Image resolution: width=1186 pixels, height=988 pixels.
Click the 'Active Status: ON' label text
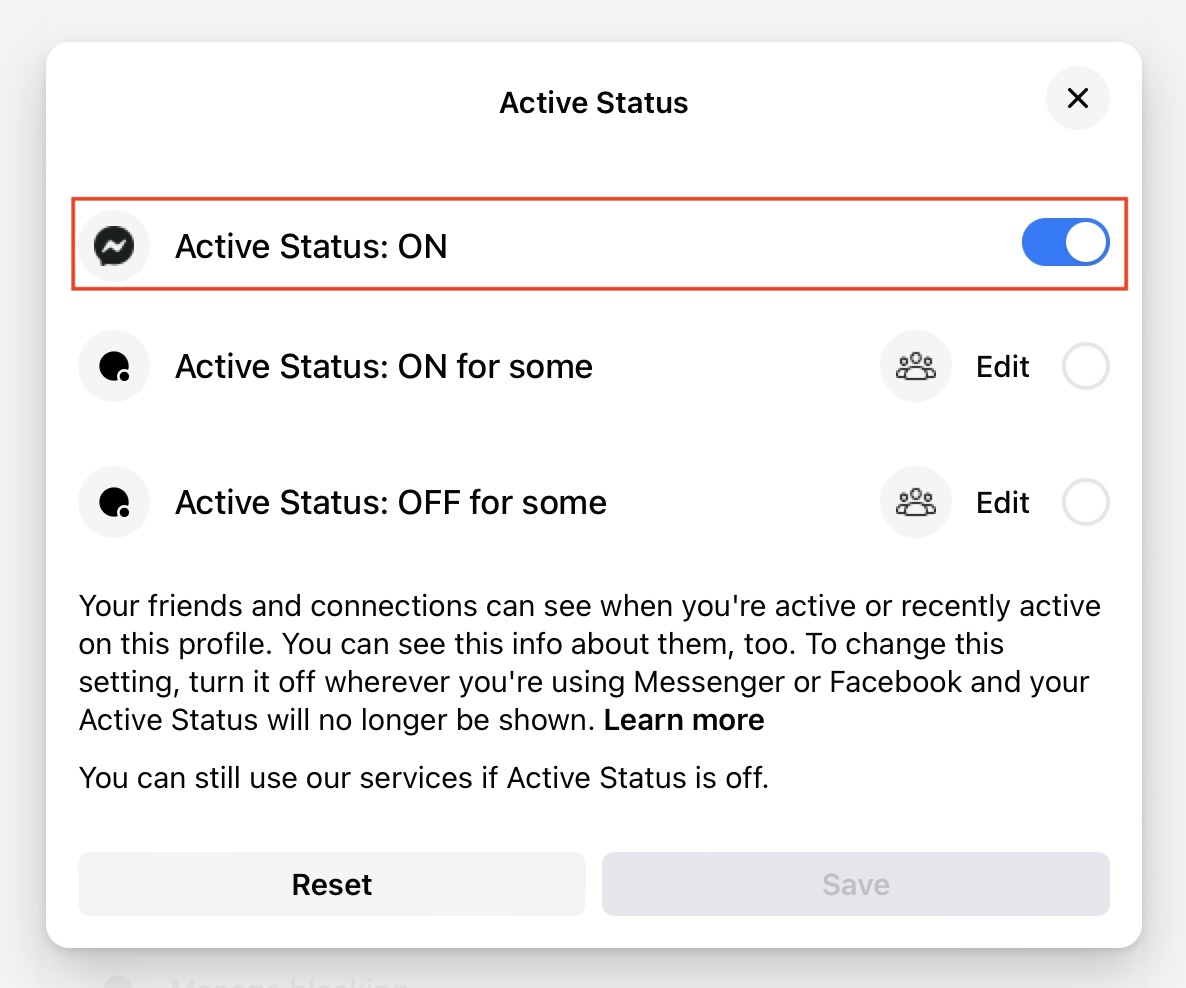311,246
